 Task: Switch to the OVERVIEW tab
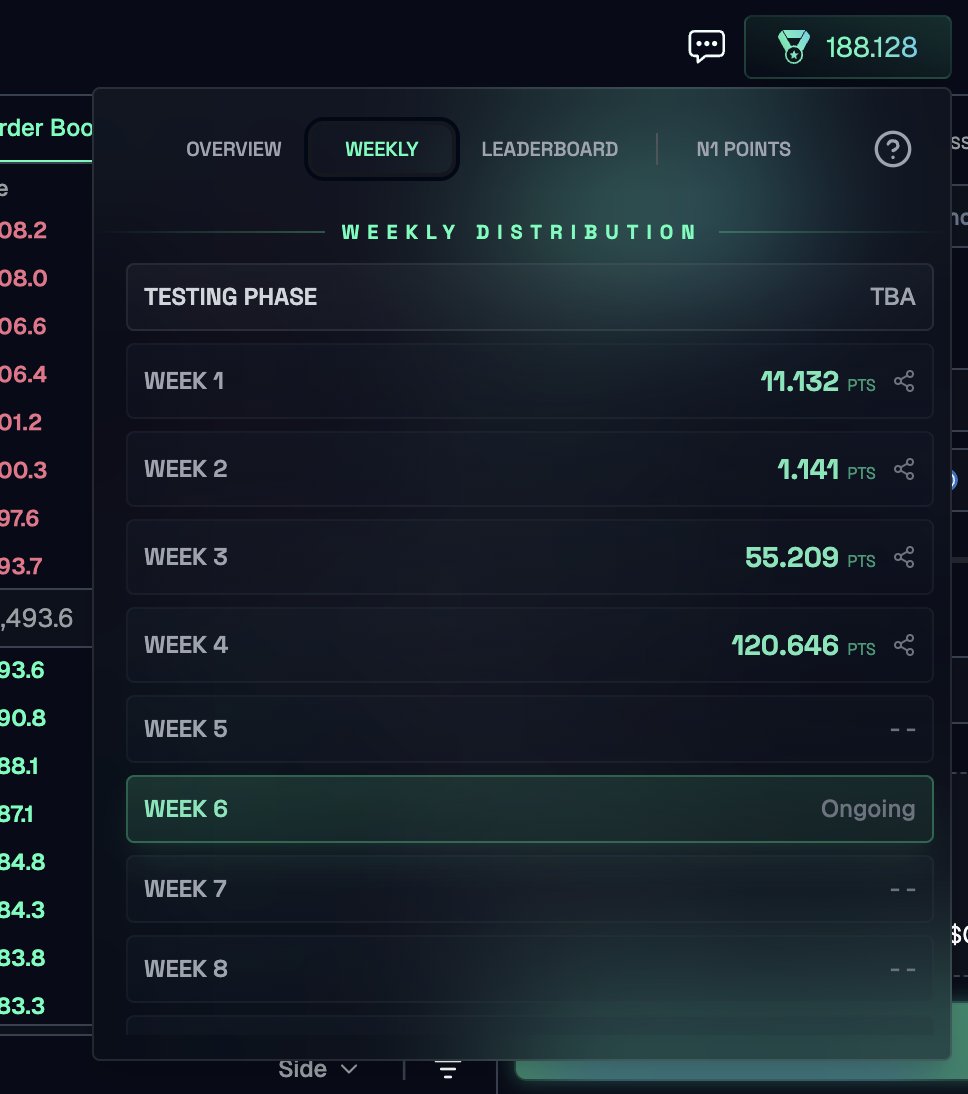coord(234,149)
